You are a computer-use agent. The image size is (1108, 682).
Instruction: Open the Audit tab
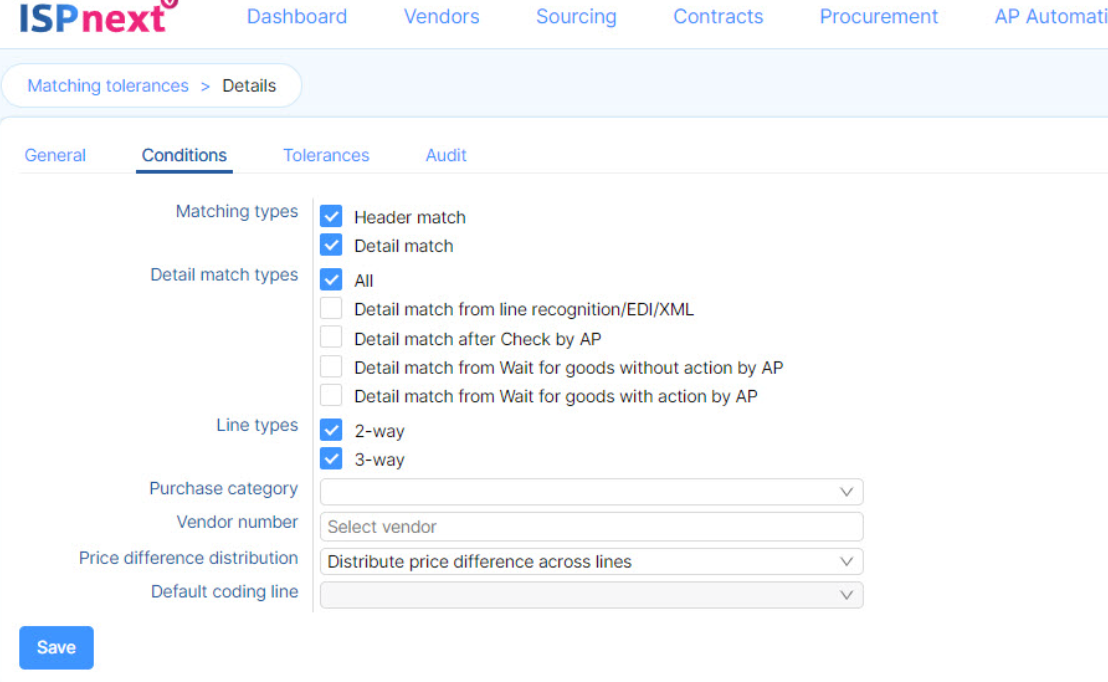point(446,155)
